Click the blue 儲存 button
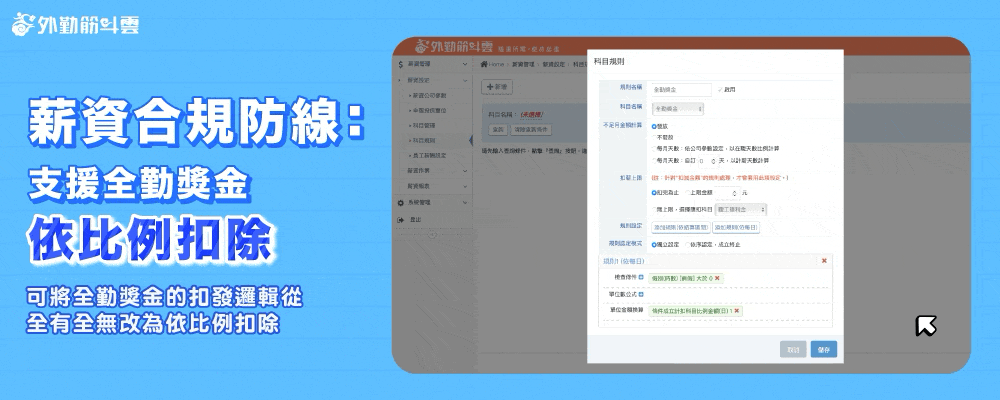Screen dimensions: 1000x400 [824, 349]
